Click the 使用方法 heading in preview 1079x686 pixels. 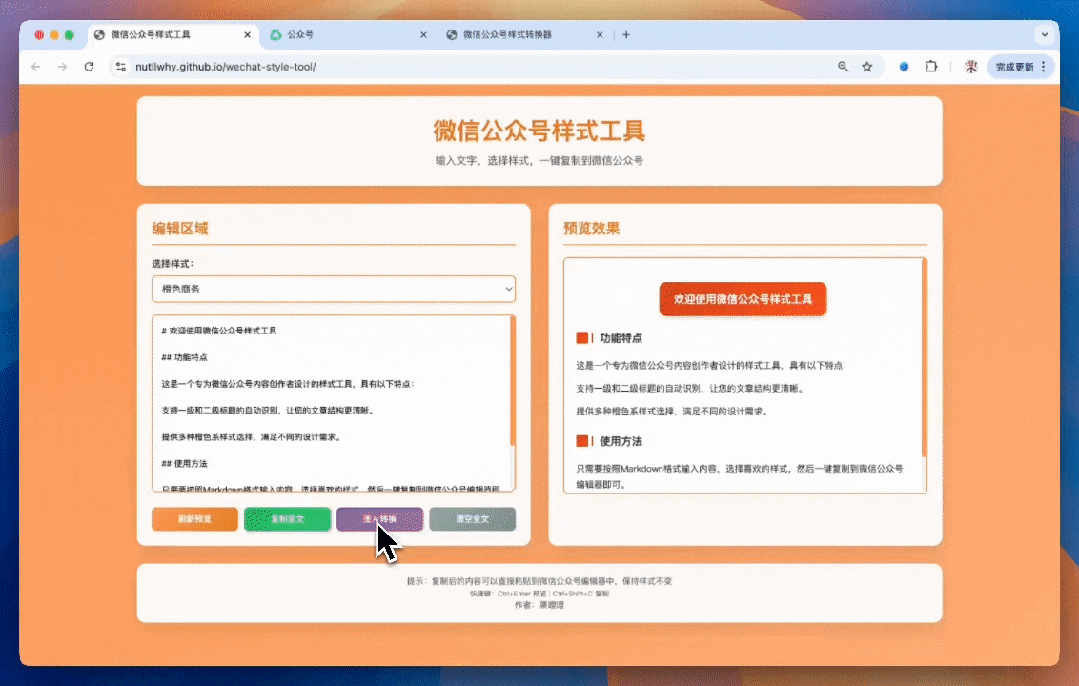tap(620, 441)
